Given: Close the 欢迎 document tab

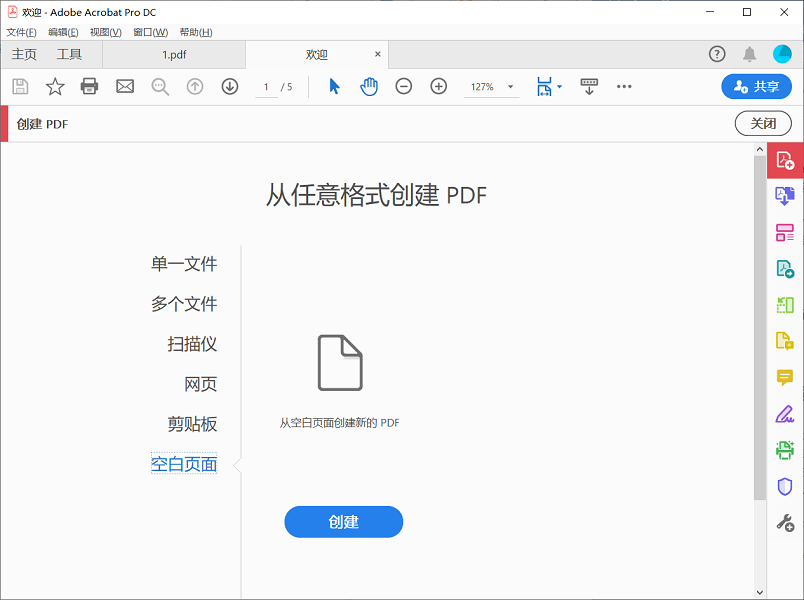Looking at the screenshot, I should click(x=378, y=54).
